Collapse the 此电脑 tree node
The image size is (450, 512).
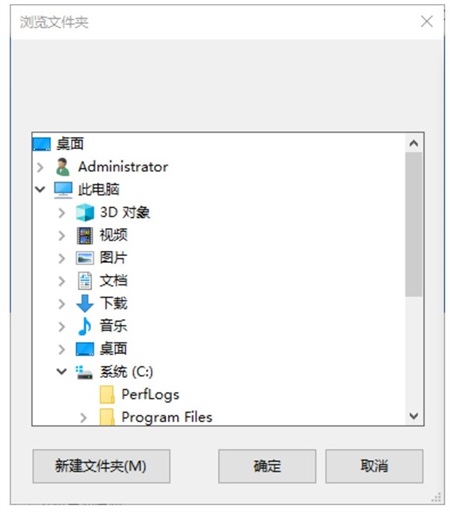(x=40, y=190)
